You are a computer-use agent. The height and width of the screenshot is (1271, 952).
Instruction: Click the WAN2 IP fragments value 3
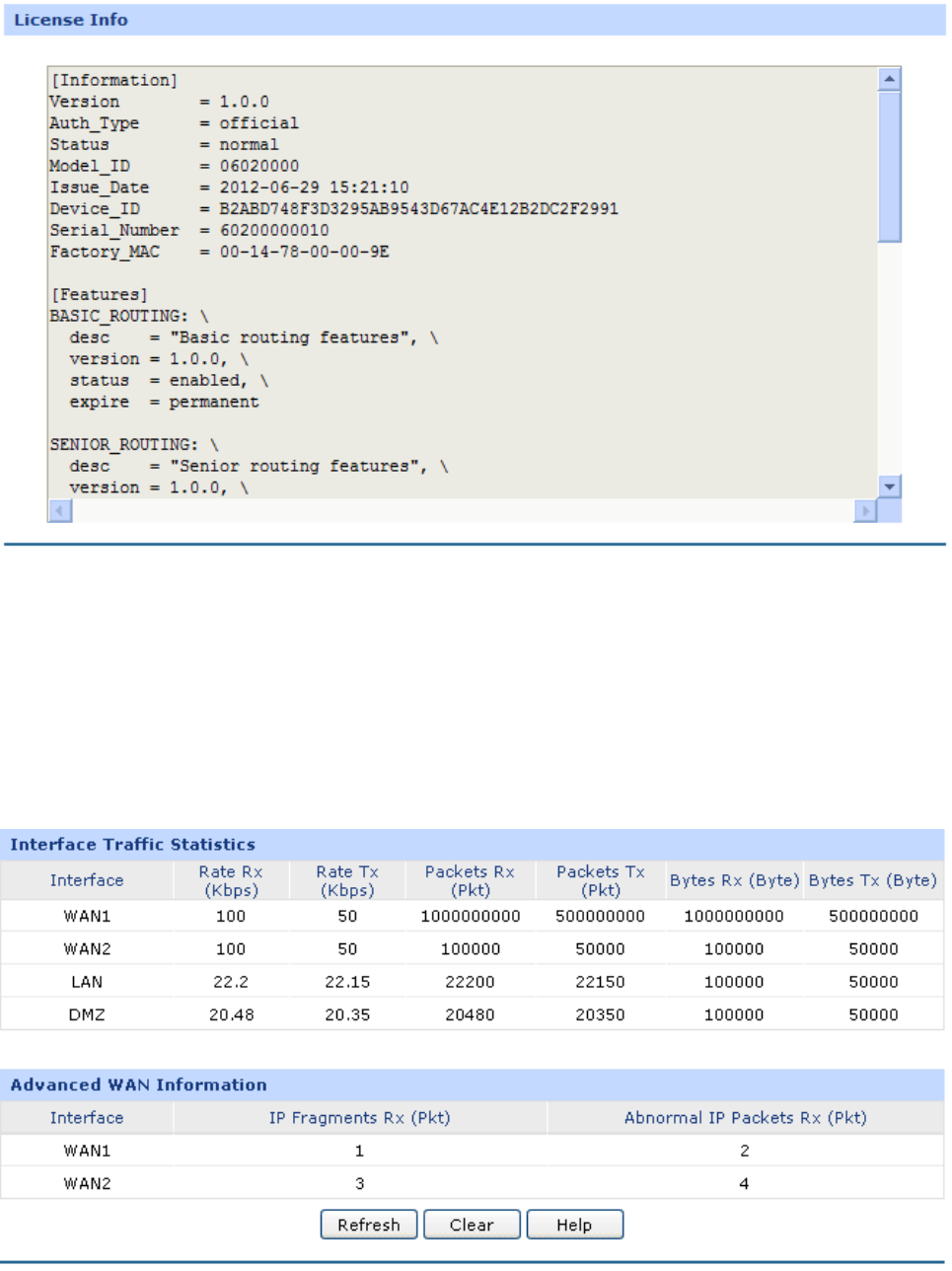[x=360, y=1183]
